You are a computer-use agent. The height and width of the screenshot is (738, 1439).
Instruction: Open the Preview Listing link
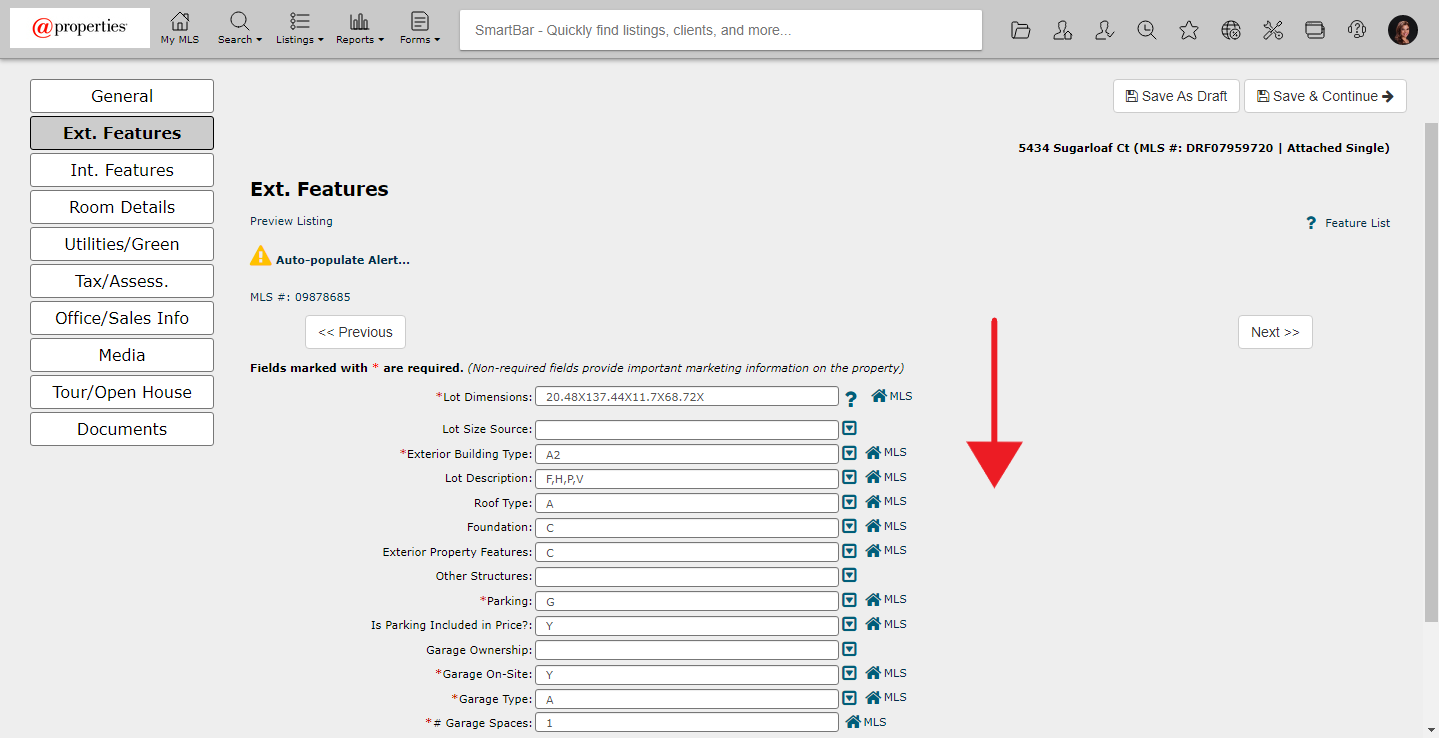pos(291,221)
